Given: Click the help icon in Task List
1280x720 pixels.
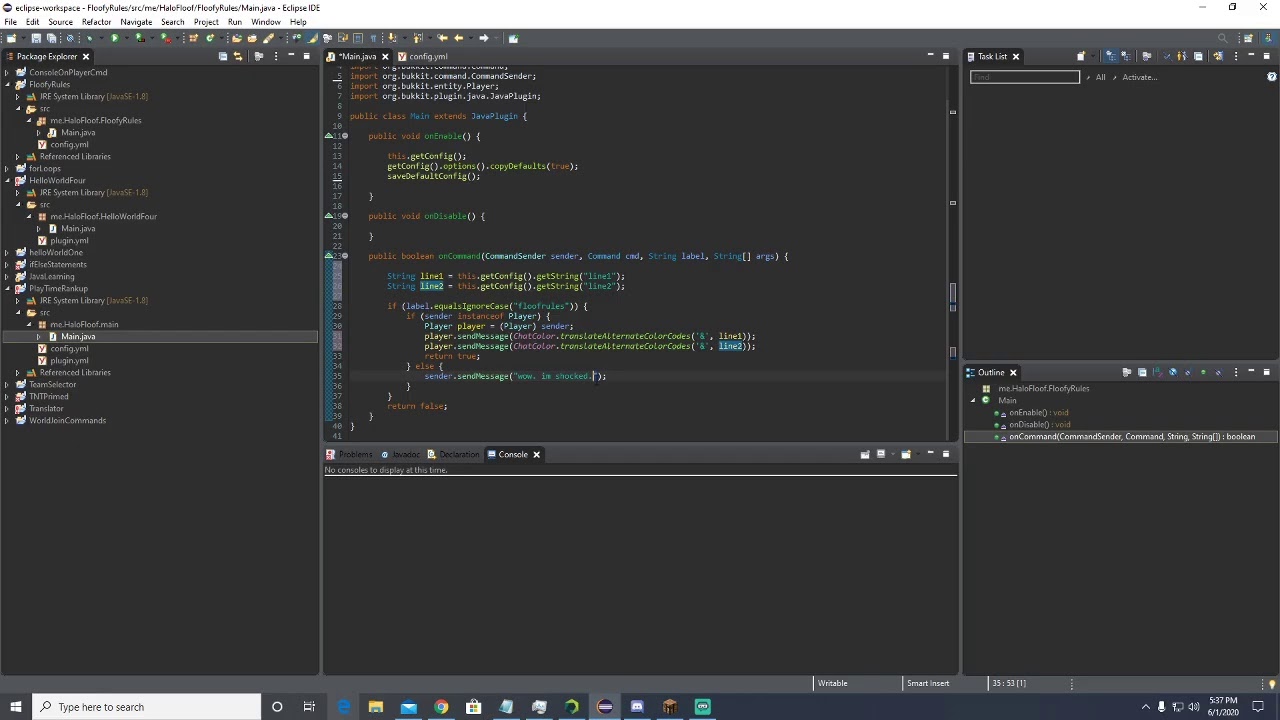Looking at the screenshot, I should click(1271, 76).
